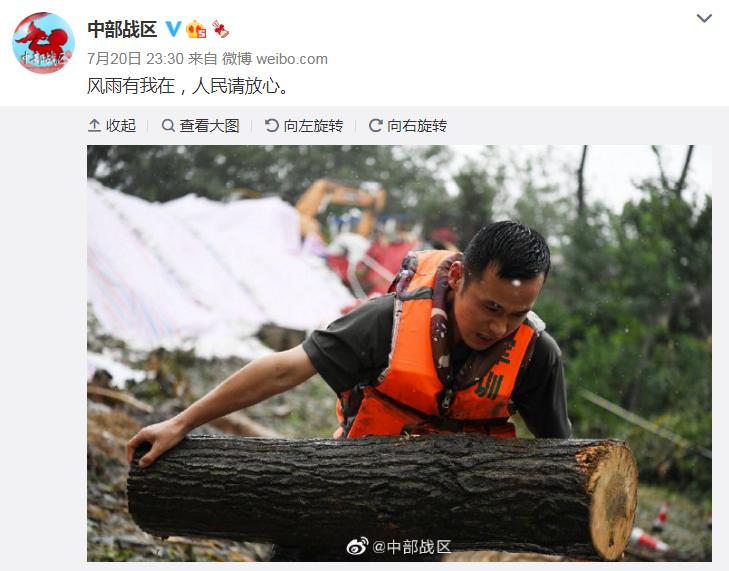This screenshot has width=729, height=571.
Task: Click the counterclockwise rotate arrow icon
Action: coord(272,126)
